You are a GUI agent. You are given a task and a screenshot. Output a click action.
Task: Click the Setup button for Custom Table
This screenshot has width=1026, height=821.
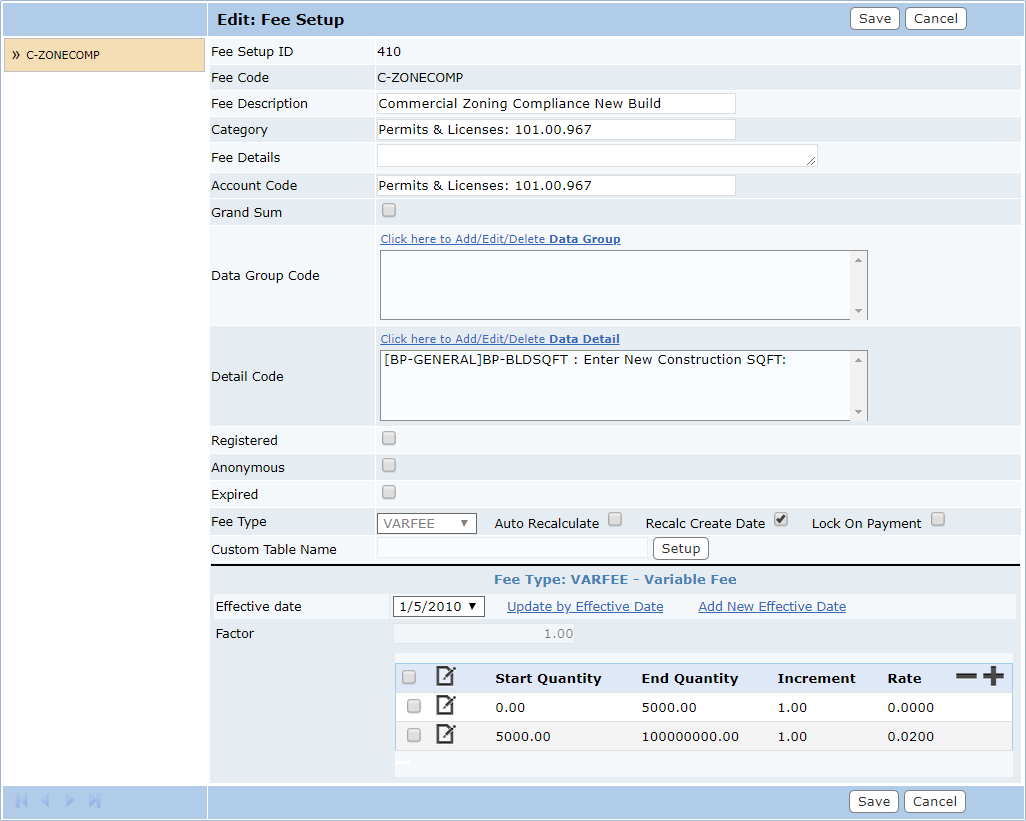[x=680, y=549]
